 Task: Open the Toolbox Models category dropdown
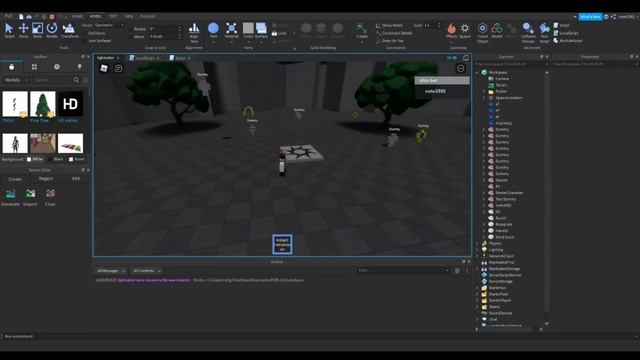[x=16, y=80]
